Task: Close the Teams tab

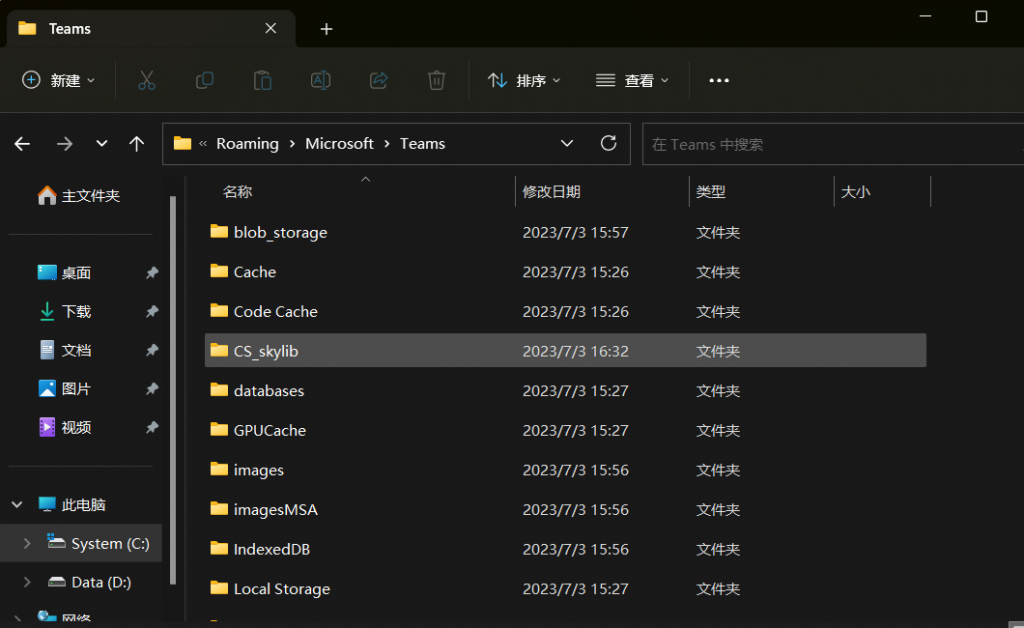Action: click(x=270, y=29)
